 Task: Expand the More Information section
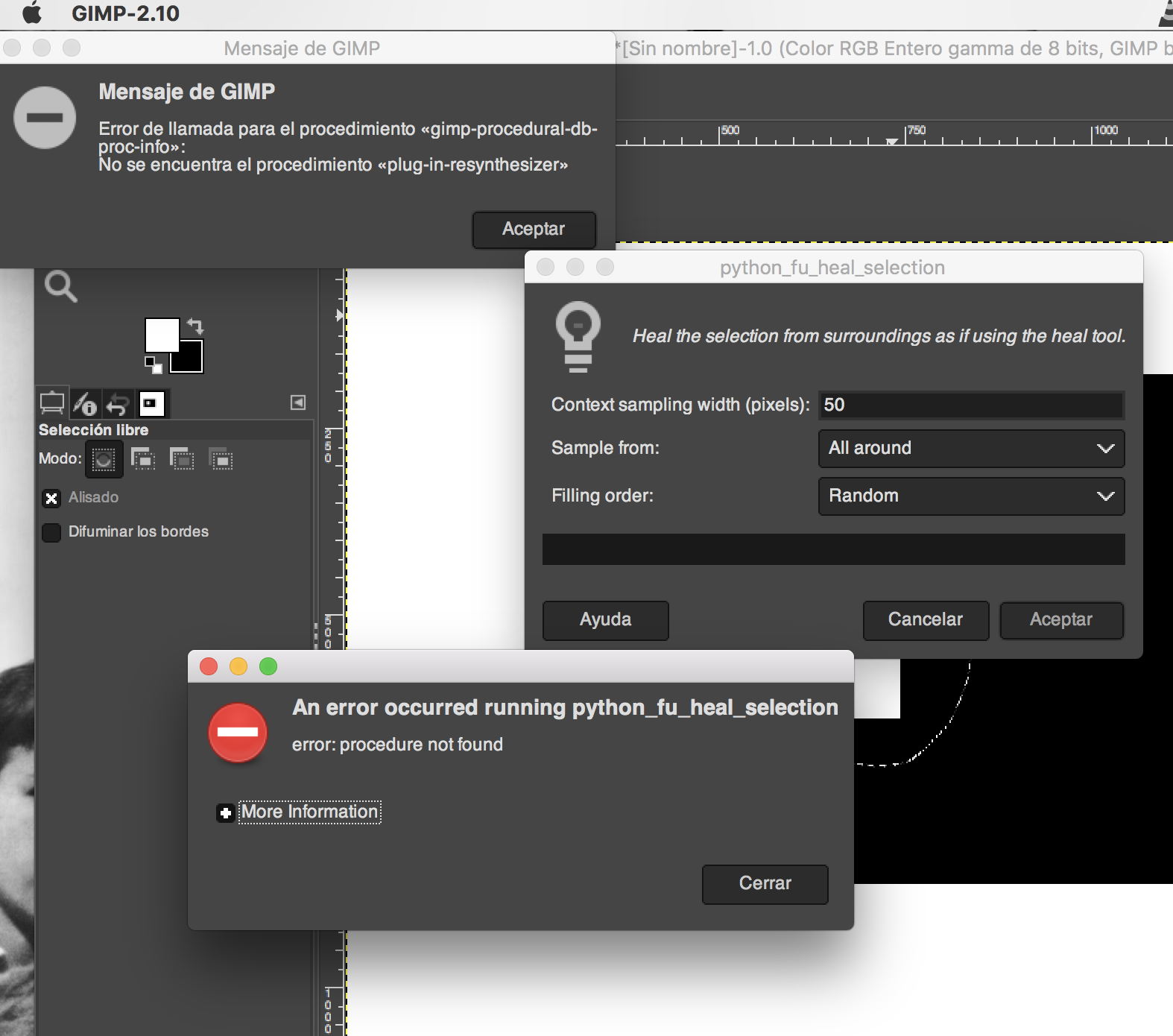[226, 812]
